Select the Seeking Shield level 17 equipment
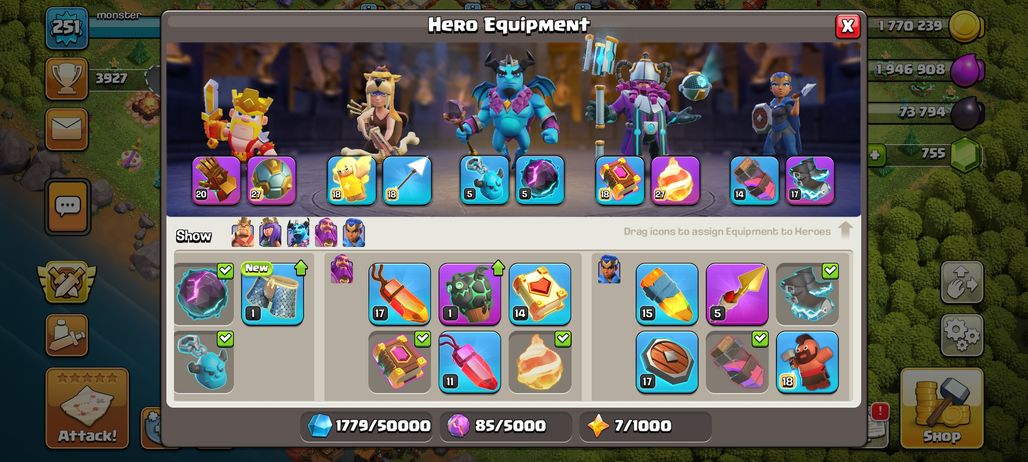Viewport: 1028px width, 462px height. [667, 362]
